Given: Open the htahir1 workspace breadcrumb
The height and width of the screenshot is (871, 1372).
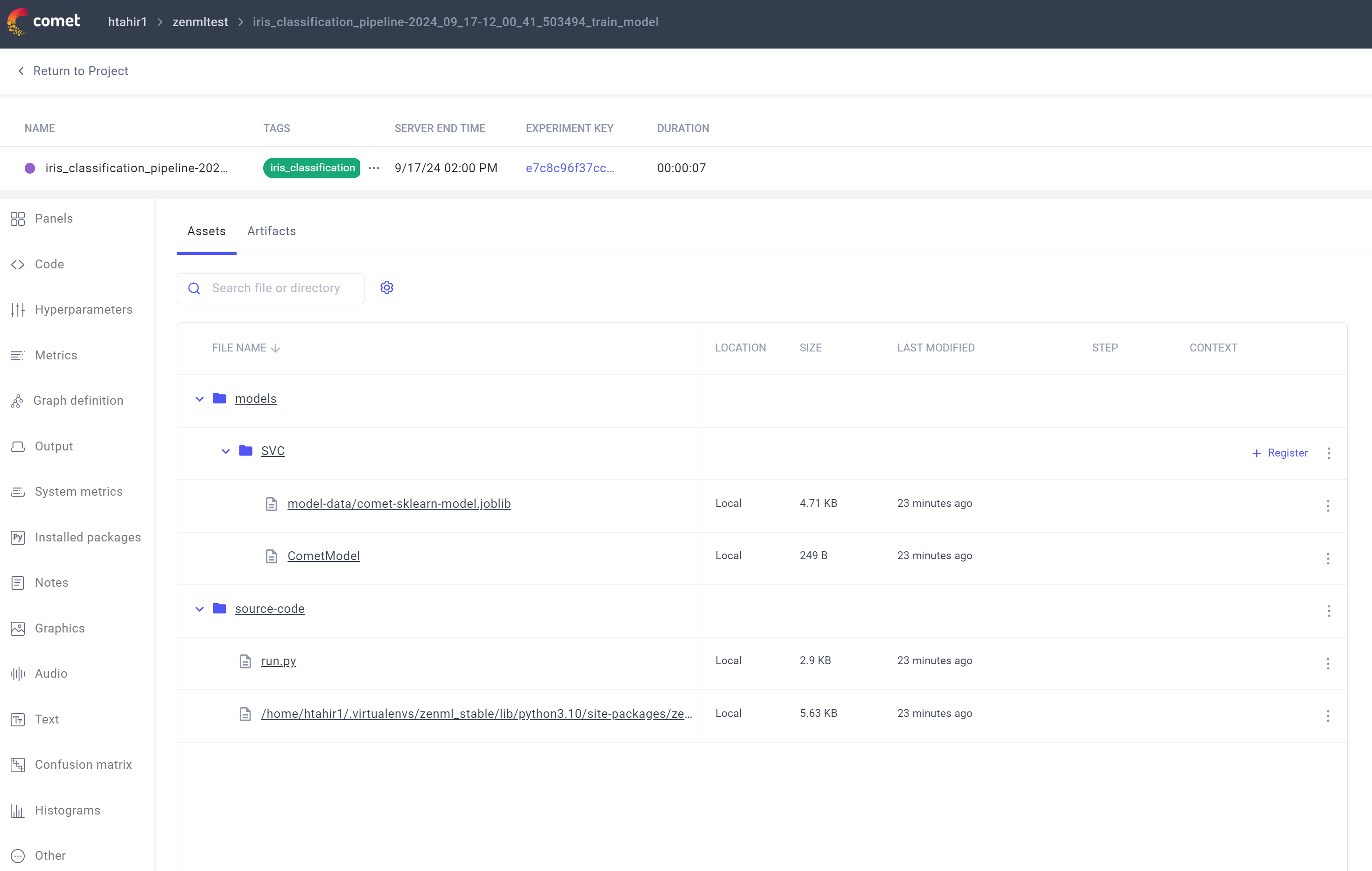Looking at the screenshot, I should pyautogui.click(x=127, y=21).
